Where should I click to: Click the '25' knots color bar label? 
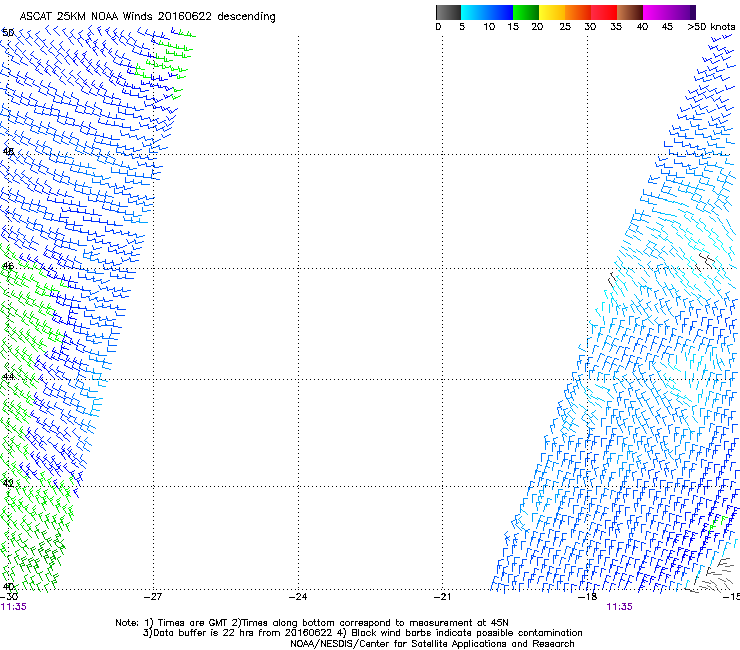pos(565,27)
